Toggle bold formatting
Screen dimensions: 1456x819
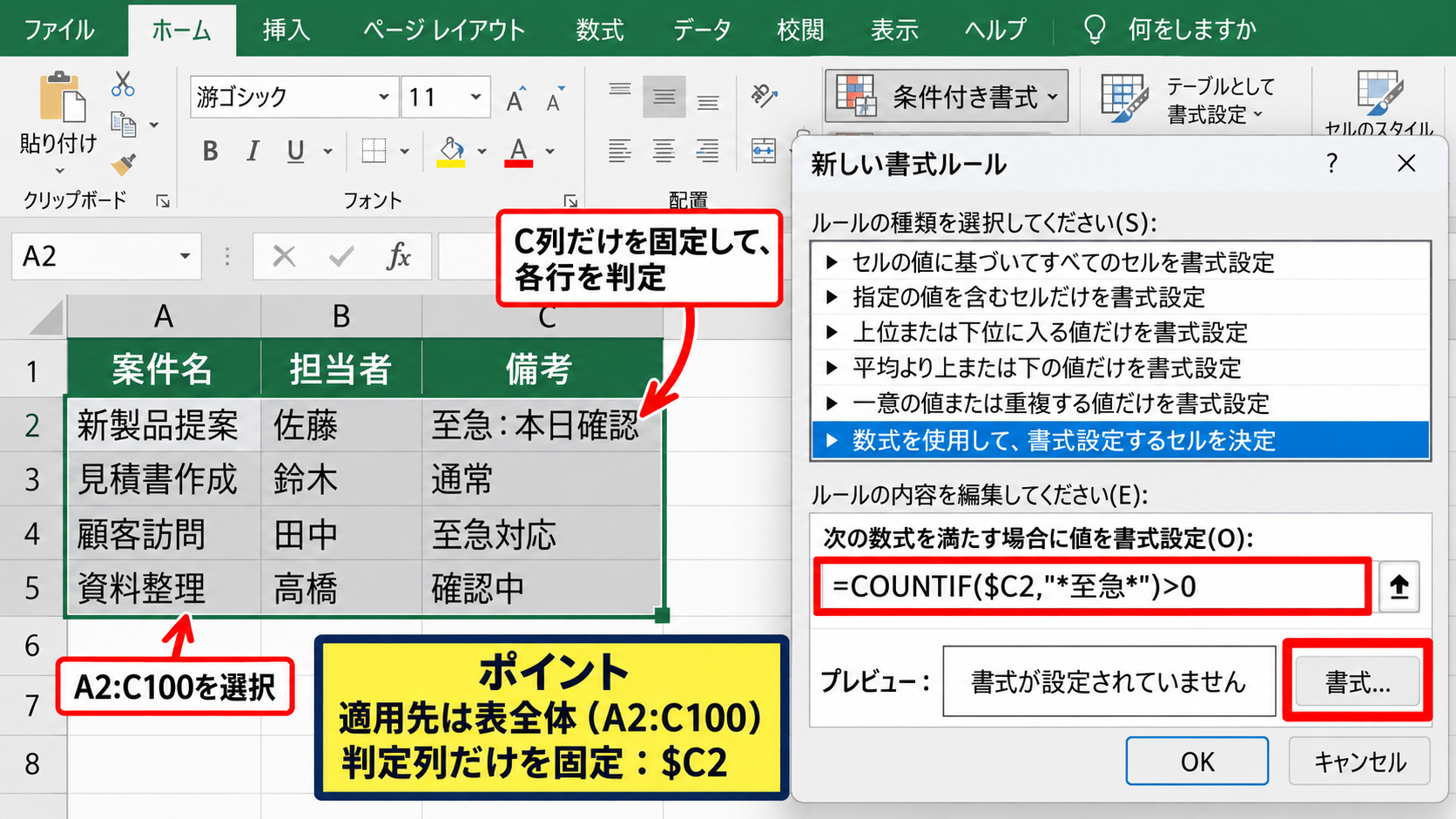(210, 151)
